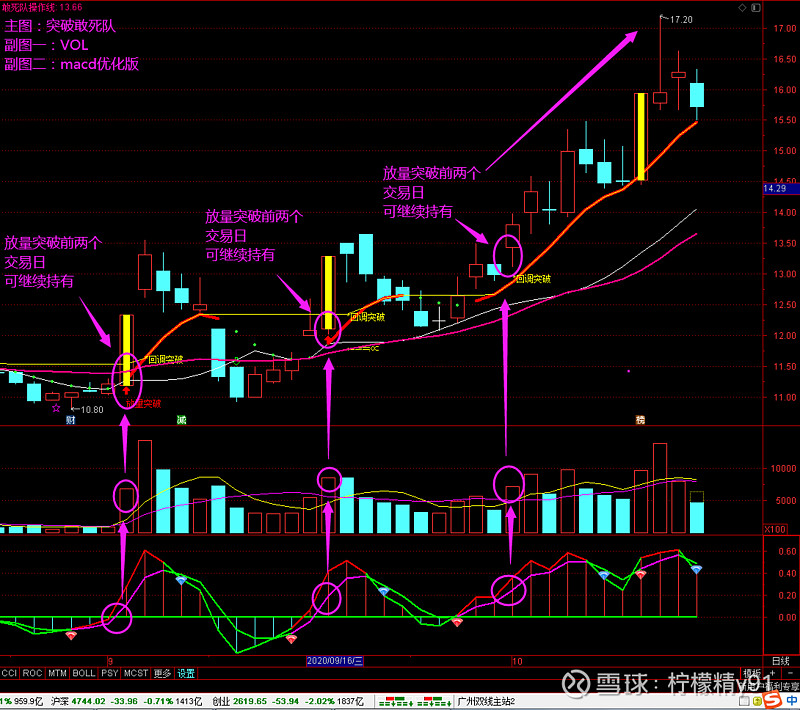The height and width of the screenshot is (710, 800).
Task: Click the second green-red signal icon in status bar
Action: pos(434,701)
